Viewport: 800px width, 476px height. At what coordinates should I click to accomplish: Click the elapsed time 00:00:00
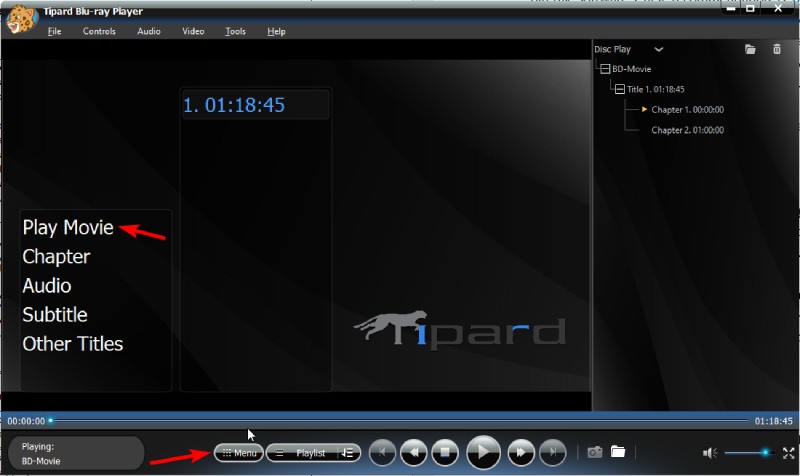[x=26, y=421]
